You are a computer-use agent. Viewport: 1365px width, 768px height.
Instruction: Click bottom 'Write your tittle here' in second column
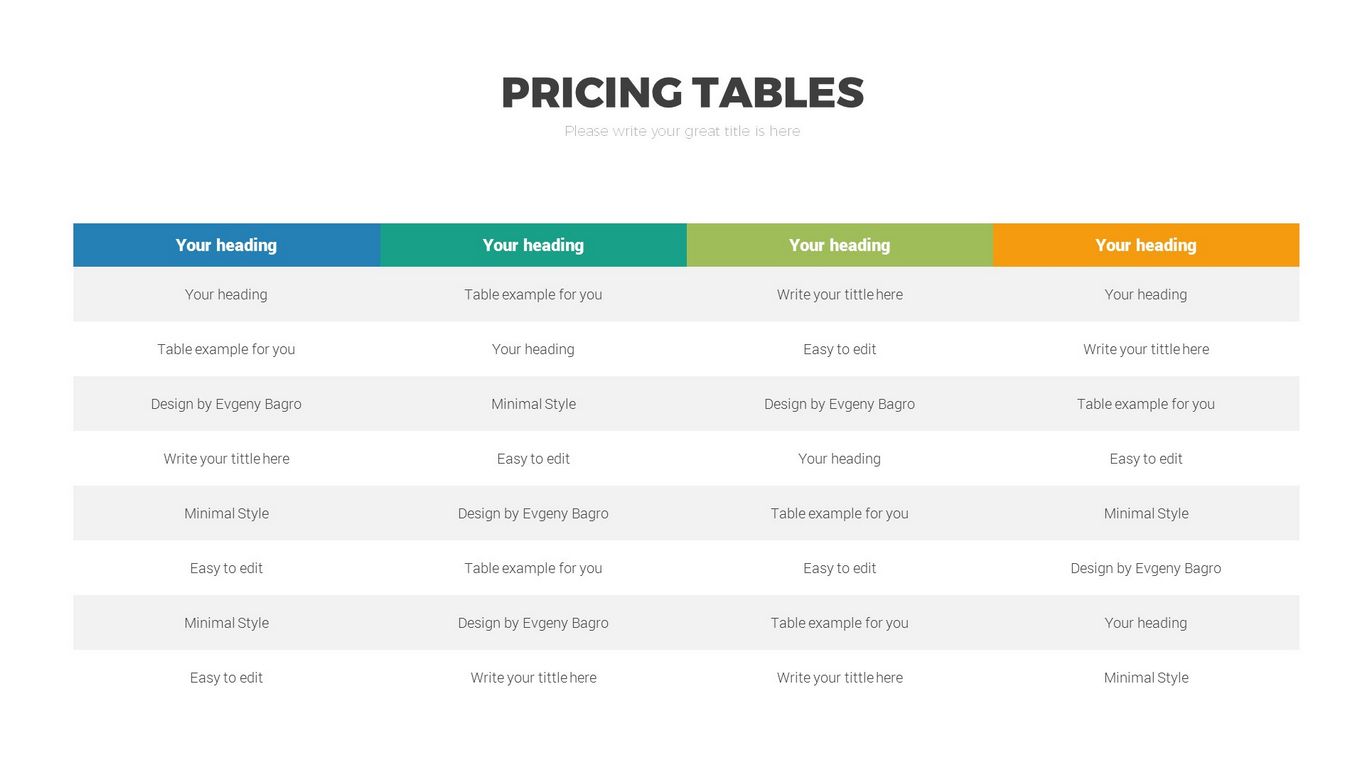click(533, 678)
